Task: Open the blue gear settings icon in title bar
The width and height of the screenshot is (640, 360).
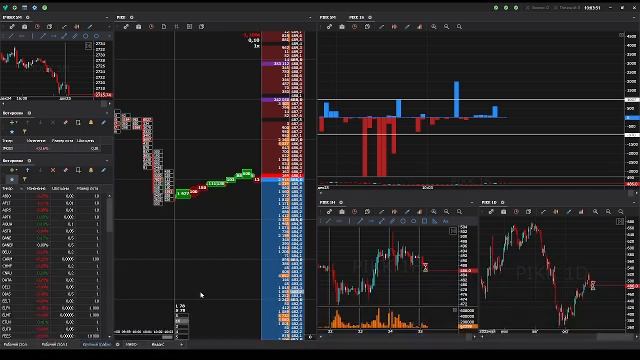Action: click(35, 7)
